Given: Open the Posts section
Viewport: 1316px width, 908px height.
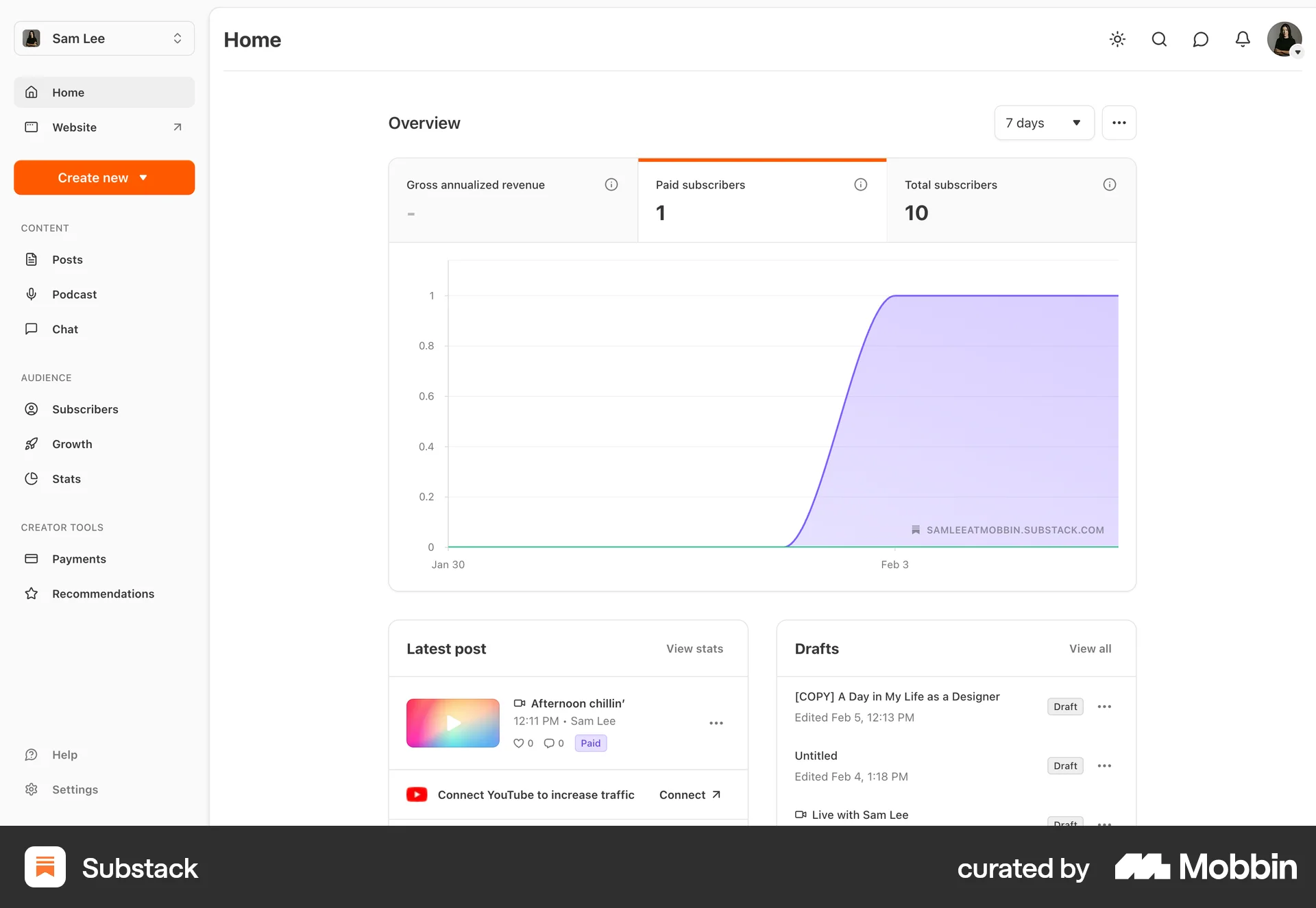Looking at the screenshot, I should click(x=68, y=259).
